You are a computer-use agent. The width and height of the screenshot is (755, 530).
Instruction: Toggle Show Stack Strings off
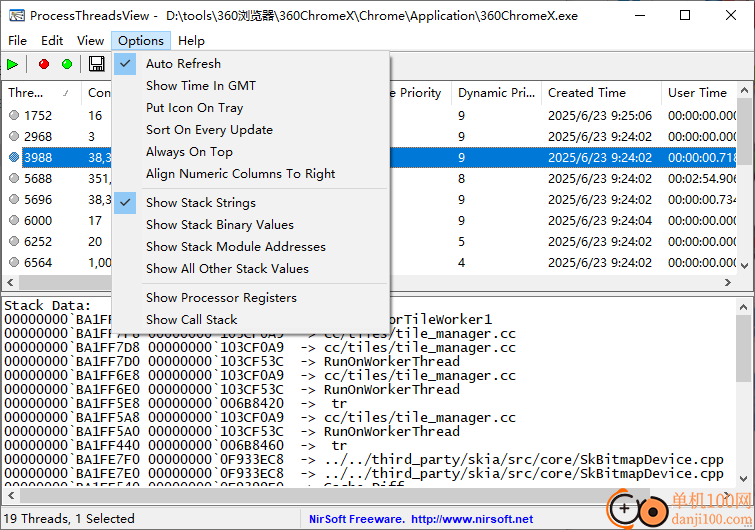[250, 203]
